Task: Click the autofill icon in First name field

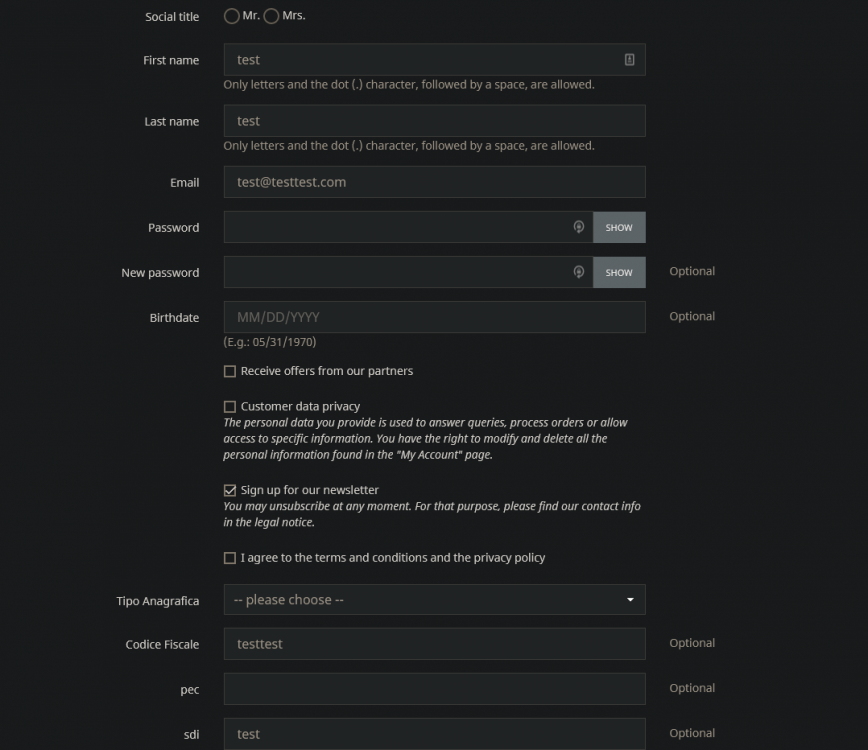Action: 629,60
